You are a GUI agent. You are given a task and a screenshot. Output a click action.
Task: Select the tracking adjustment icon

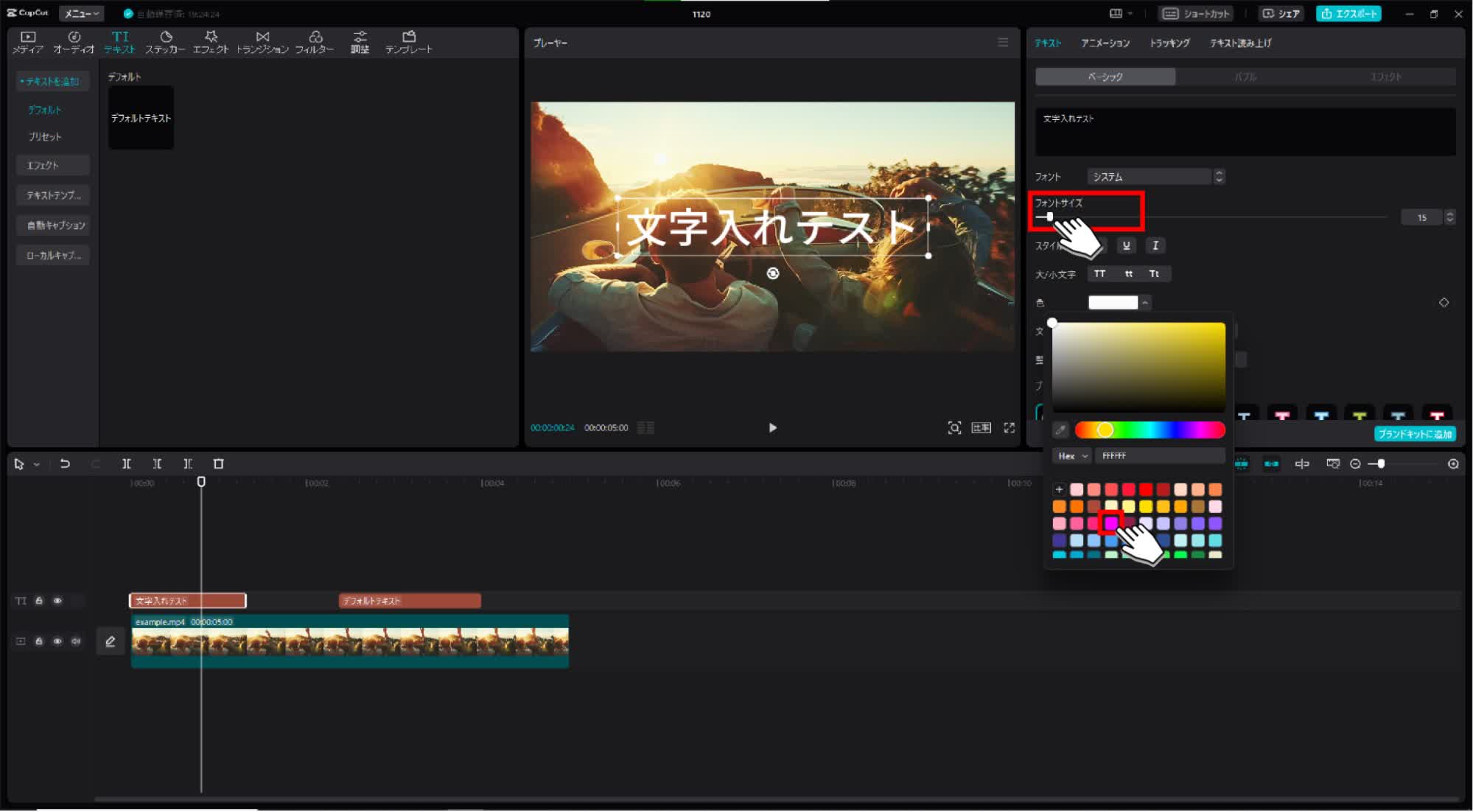(1168, 43)
